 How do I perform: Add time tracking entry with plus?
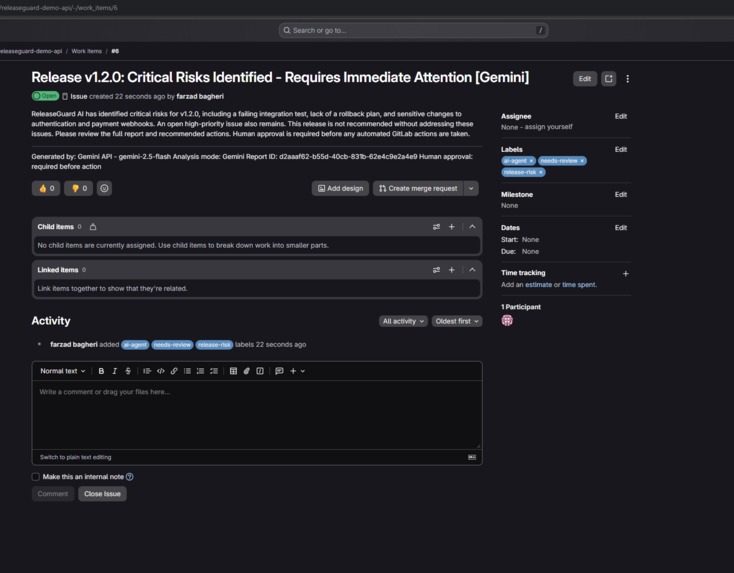(x=625, y=273)
